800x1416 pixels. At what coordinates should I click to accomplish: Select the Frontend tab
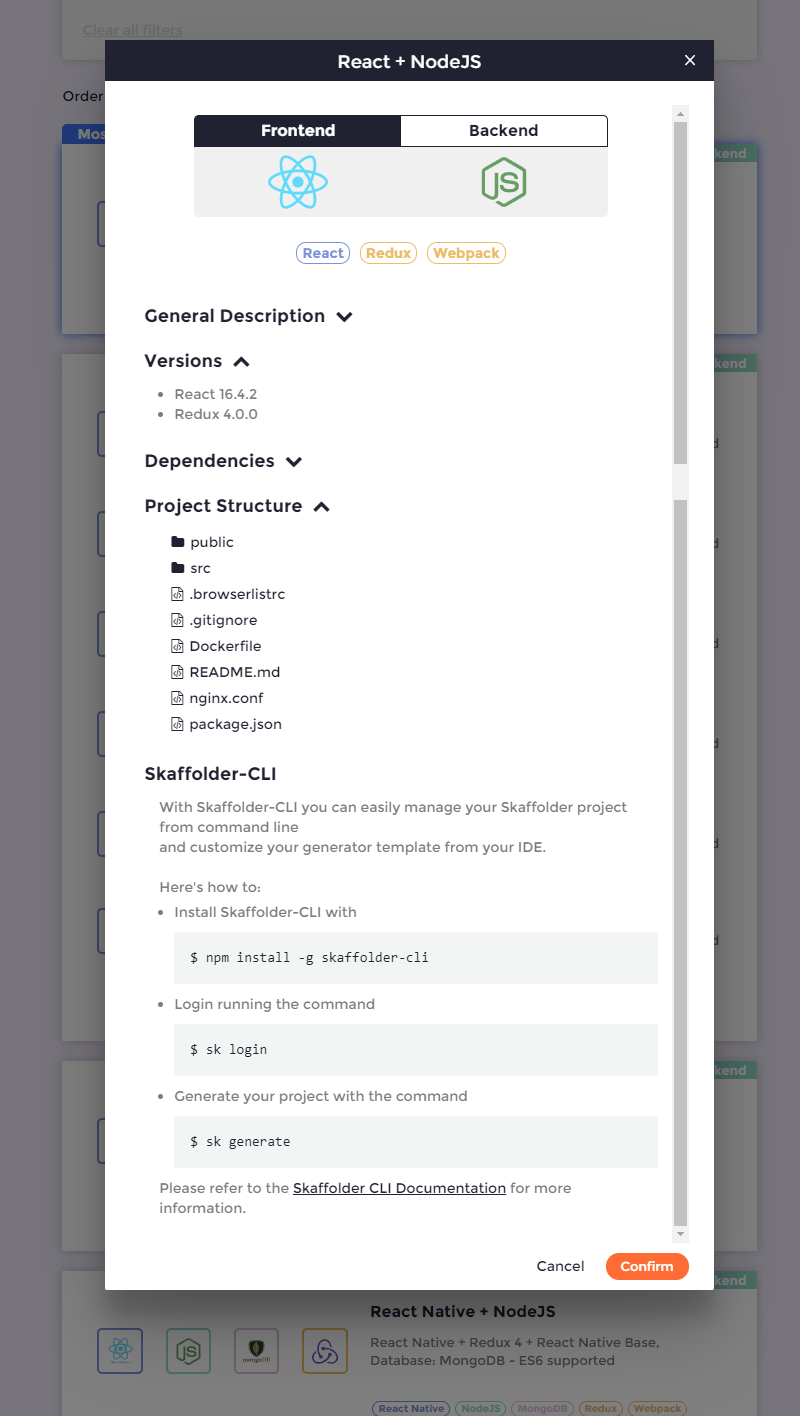tap(298, 131)
